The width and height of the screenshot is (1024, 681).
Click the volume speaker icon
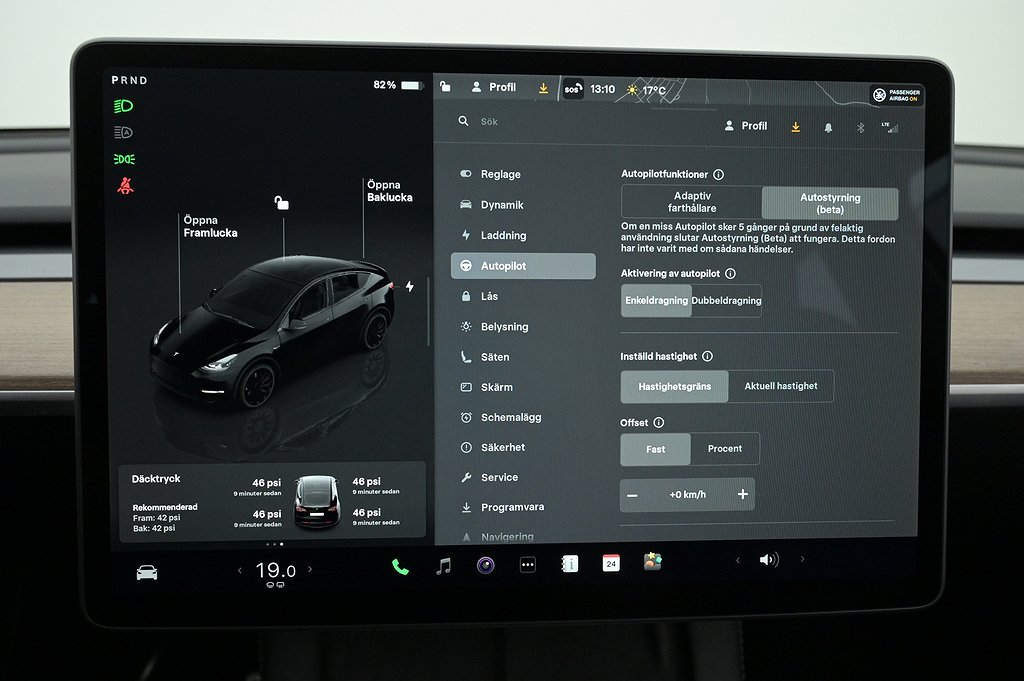click(768, 560)
